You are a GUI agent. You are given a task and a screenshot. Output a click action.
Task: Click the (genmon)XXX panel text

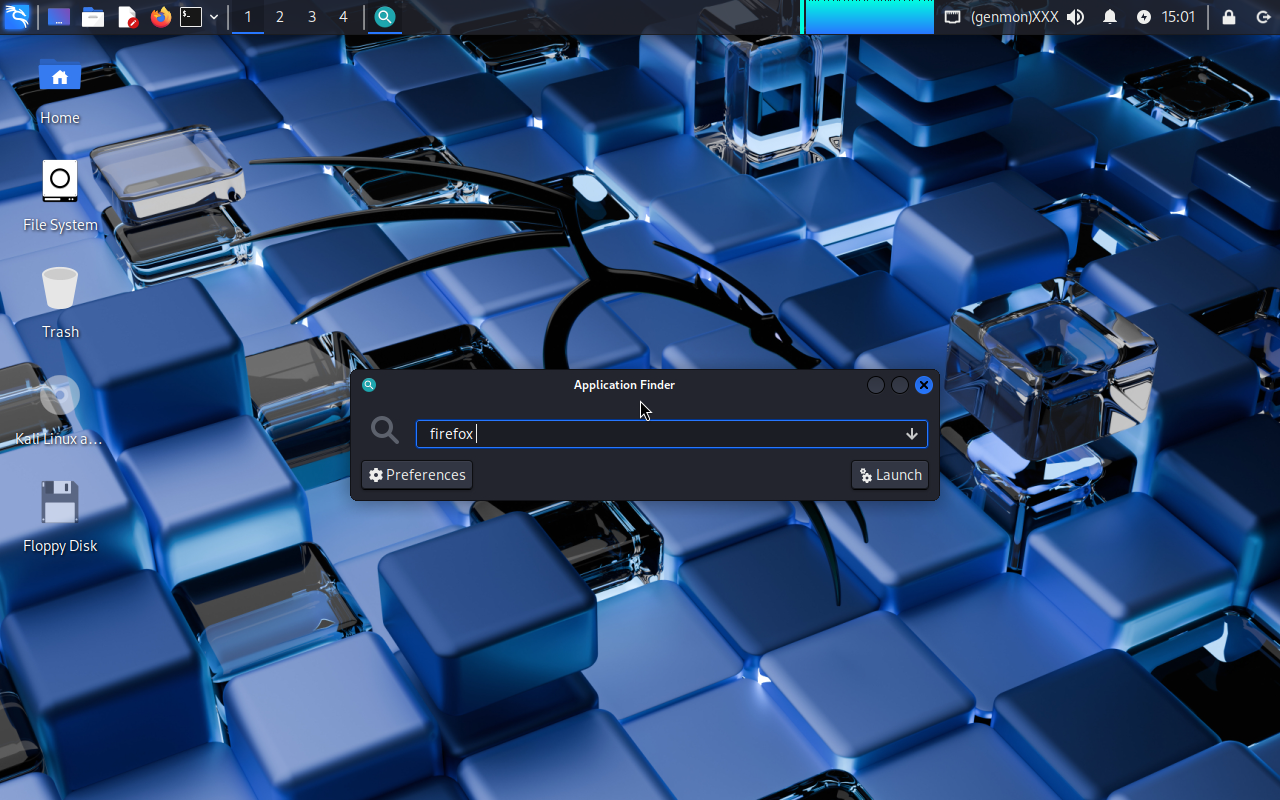tap(1014, 17)
